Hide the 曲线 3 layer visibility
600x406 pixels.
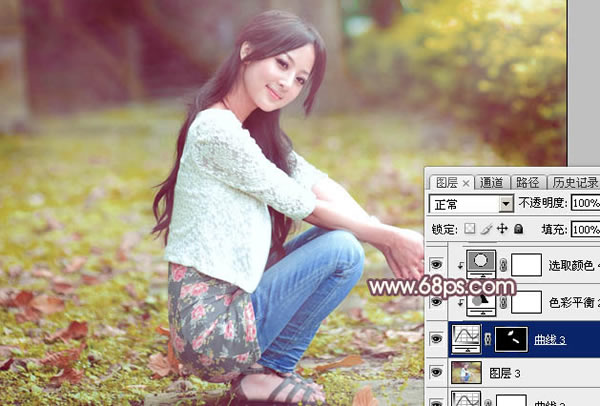pyautogui.click(x=437, y=338)
